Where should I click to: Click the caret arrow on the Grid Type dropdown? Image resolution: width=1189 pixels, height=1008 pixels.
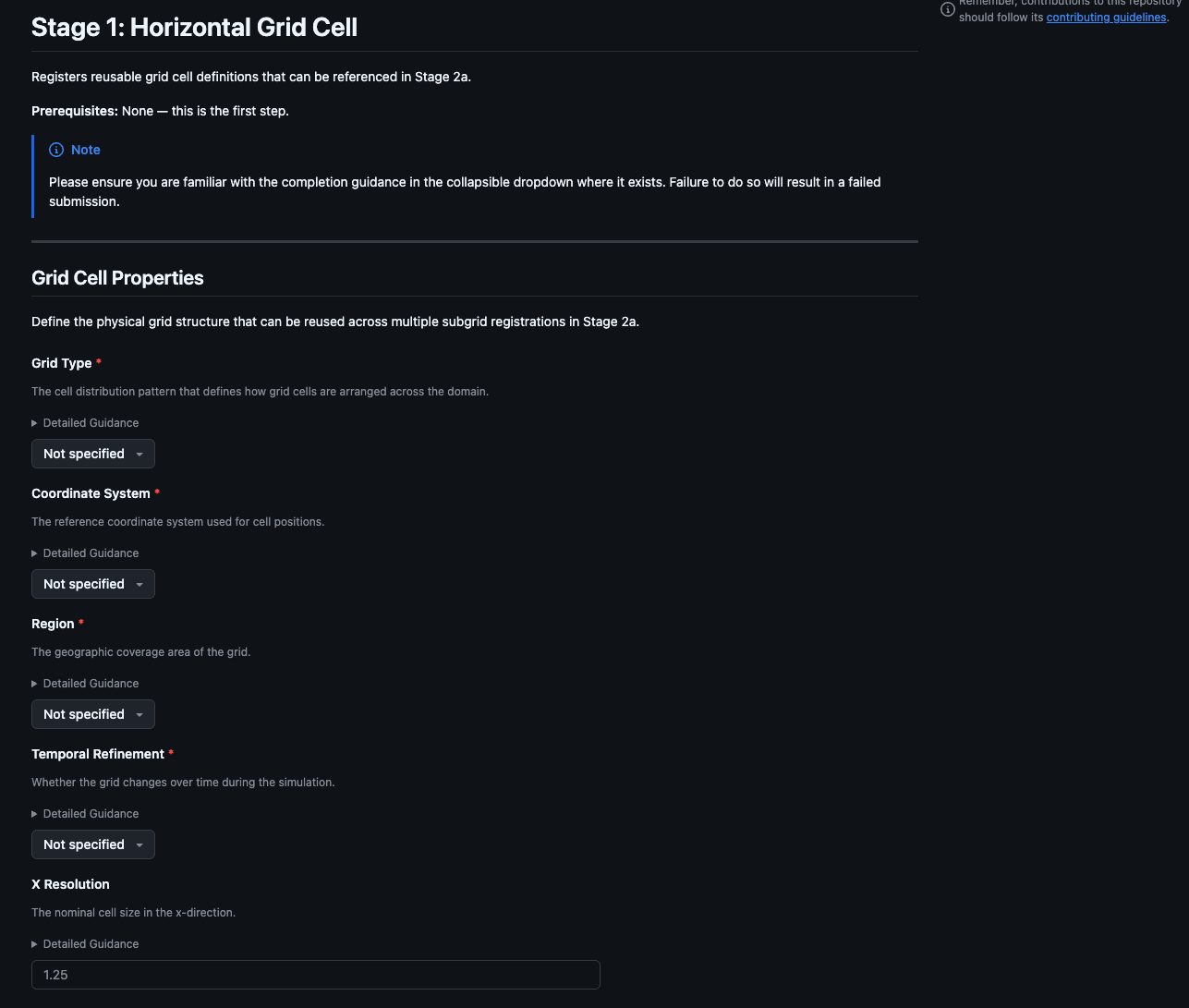pyautogui.click(x=140, y=454)
